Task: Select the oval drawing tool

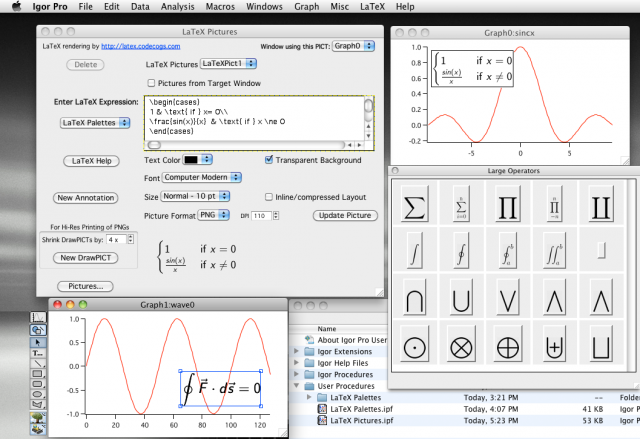Action: pyautogui.click(x=38, y=394)
